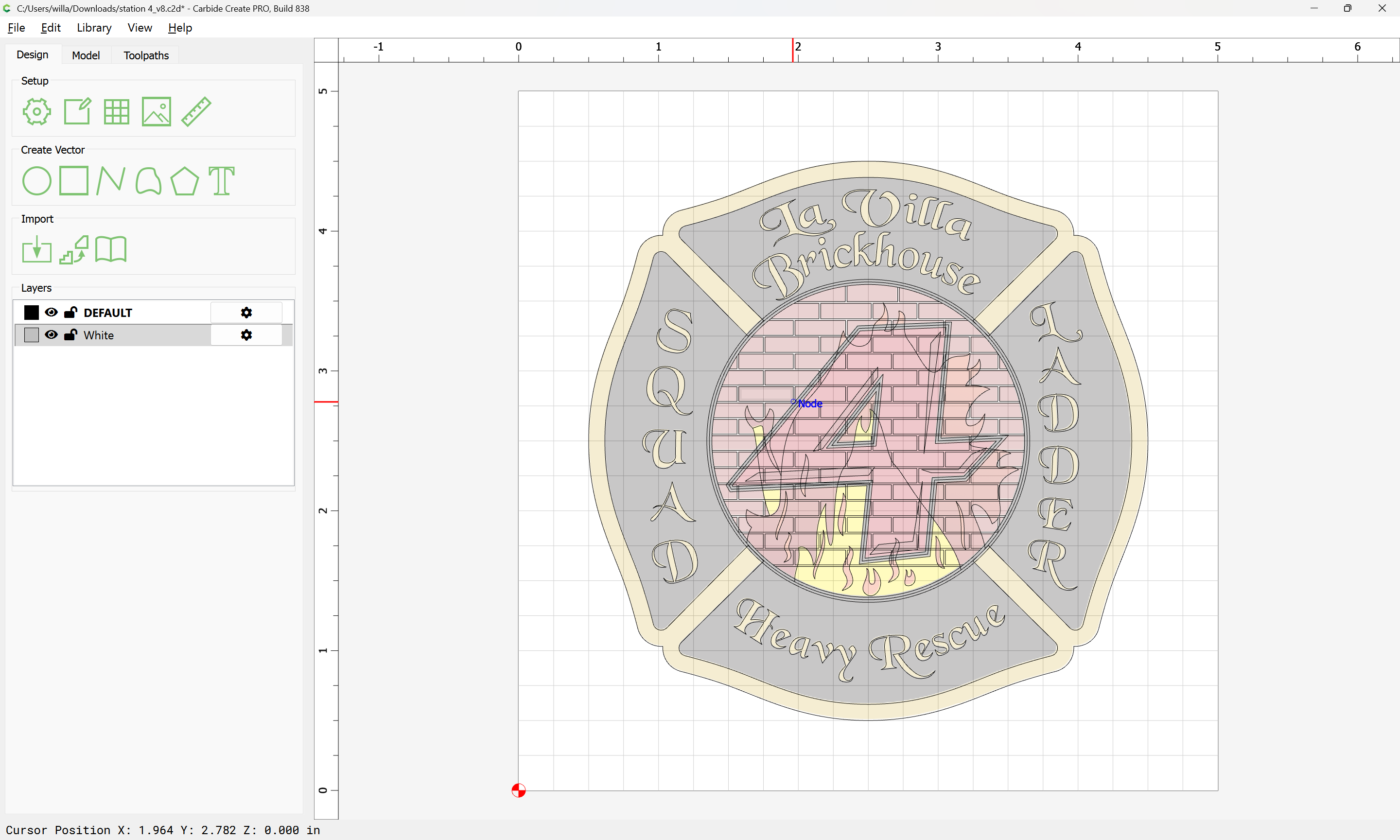
Task: Switch to the Toolpaths tab
Action: [146, 55]
